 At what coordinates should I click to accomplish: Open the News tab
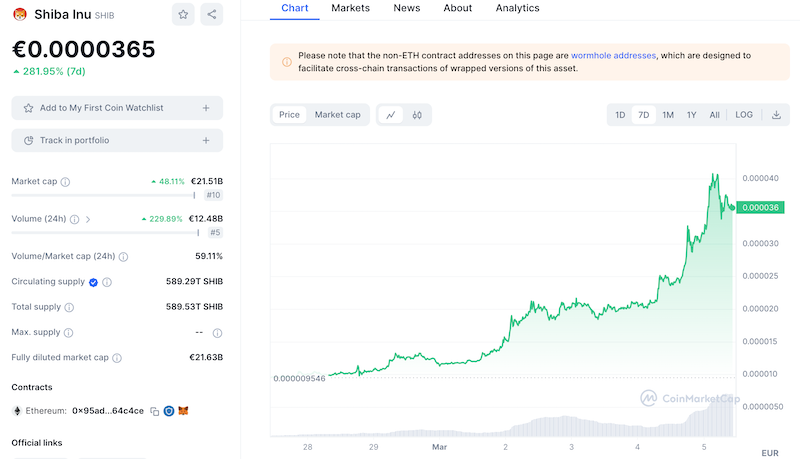[407, 8]
